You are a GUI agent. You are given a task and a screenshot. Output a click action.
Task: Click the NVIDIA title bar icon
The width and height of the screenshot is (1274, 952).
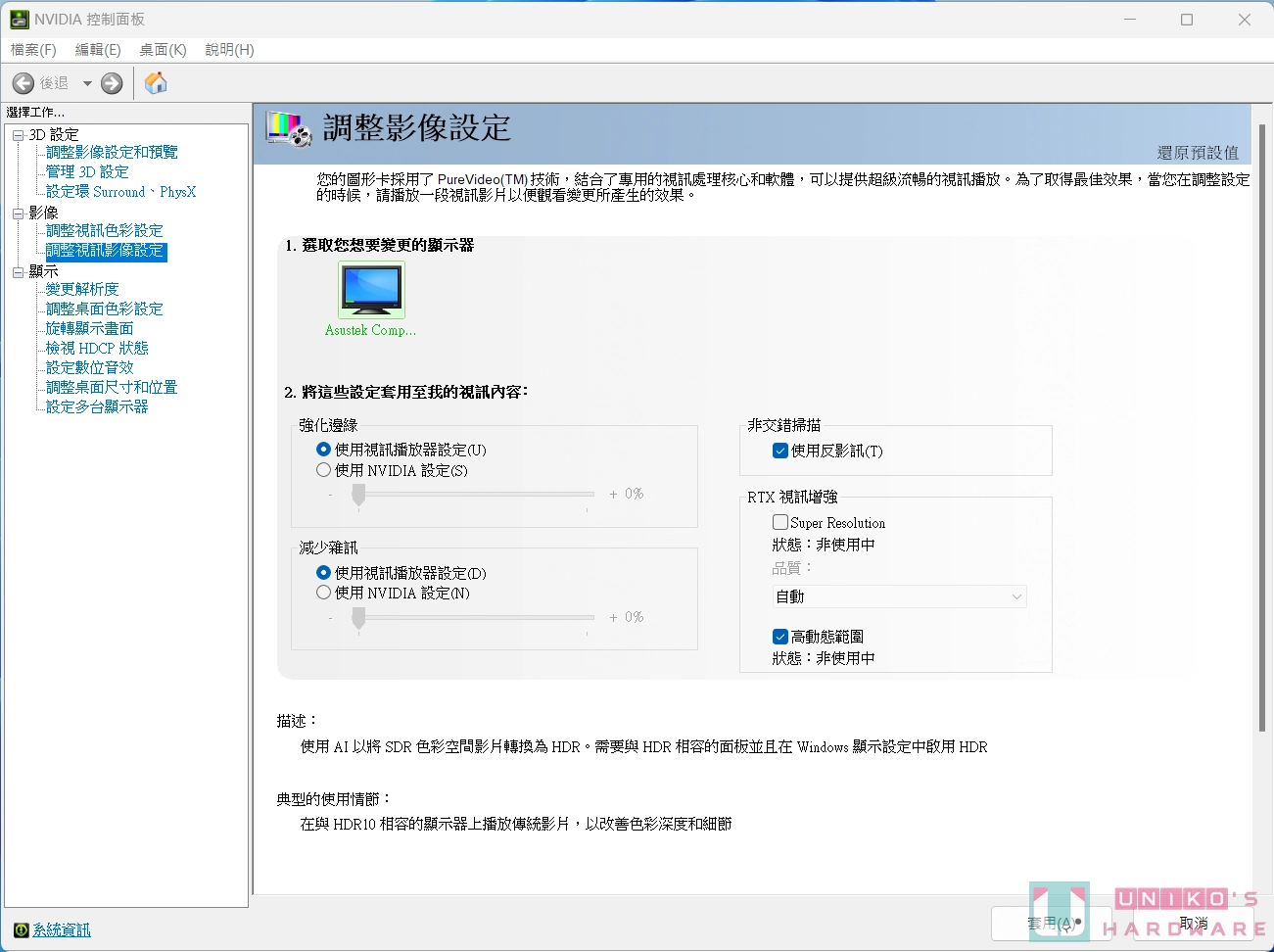19,19
